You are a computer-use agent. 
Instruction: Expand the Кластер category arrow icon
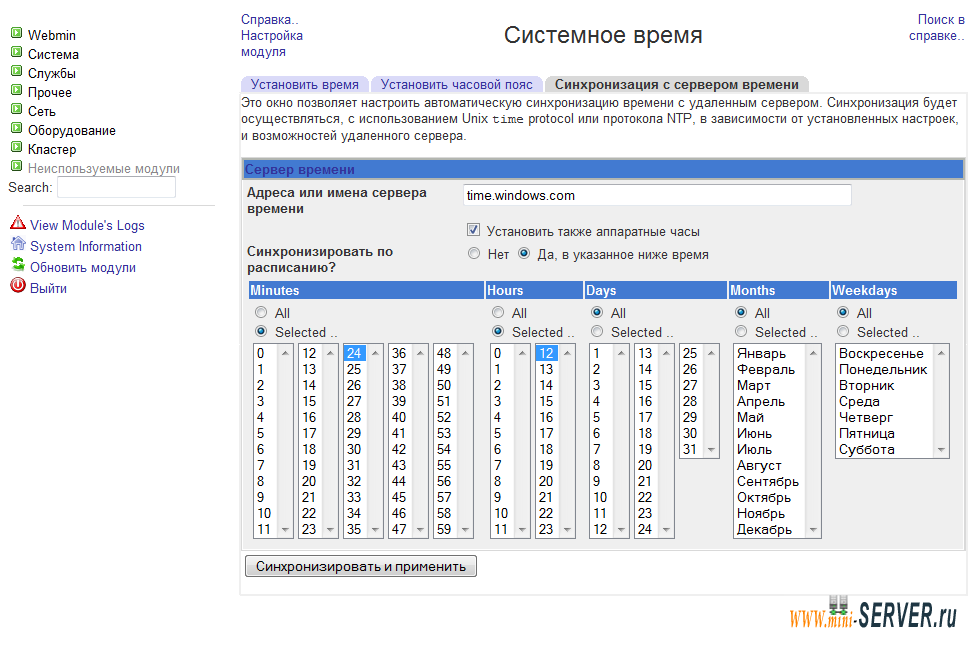click(17, 147)
